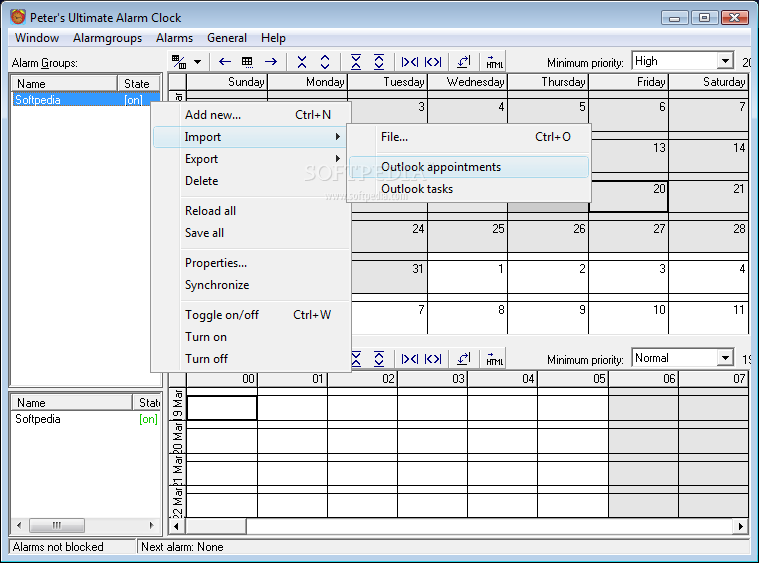Open the Help menu

(x=273, y=38)
